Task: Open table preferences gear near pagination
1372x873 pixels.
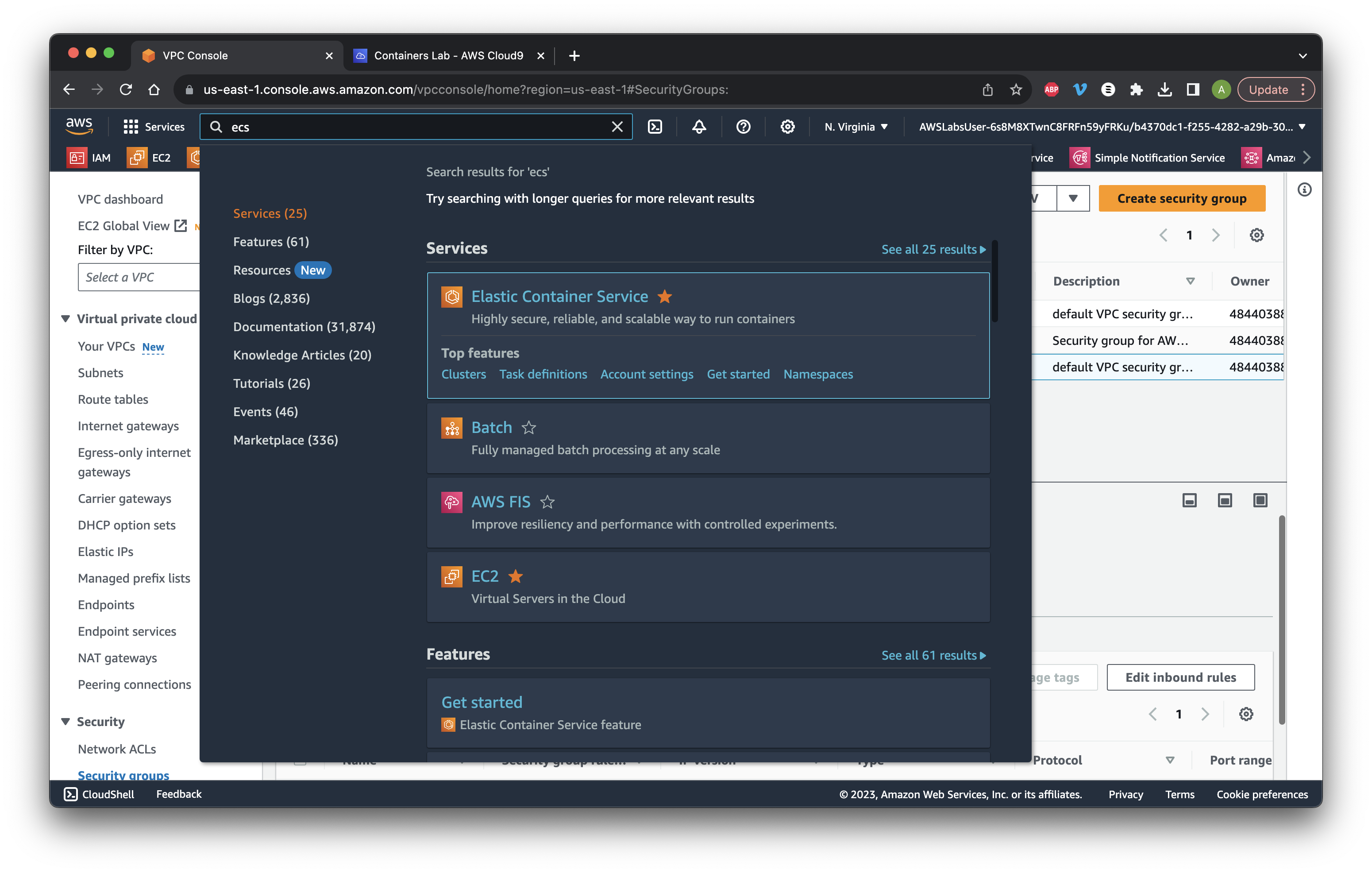Action: tap(1256, 235)
